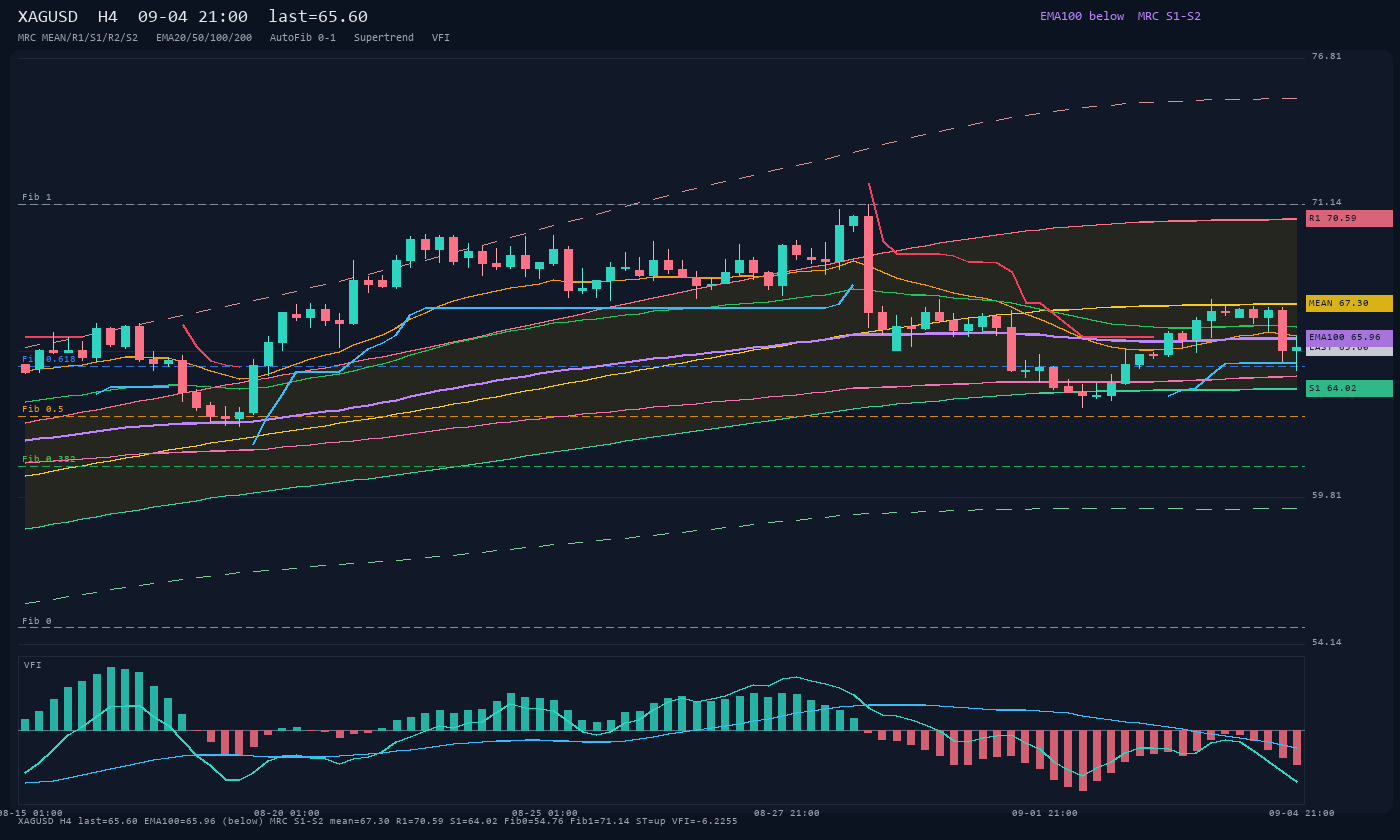Select 'EMA20/50/100/200' in the indicator legend
This screenshot has height=840, width=1400.
pyautogui.click(x=204, y=38)
